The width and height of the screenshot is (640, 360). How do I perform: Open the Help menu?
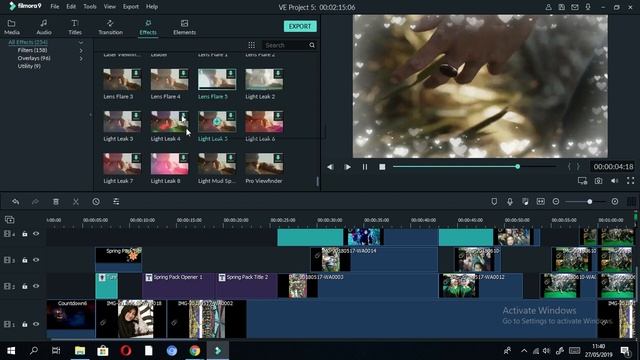click(152, 7)
